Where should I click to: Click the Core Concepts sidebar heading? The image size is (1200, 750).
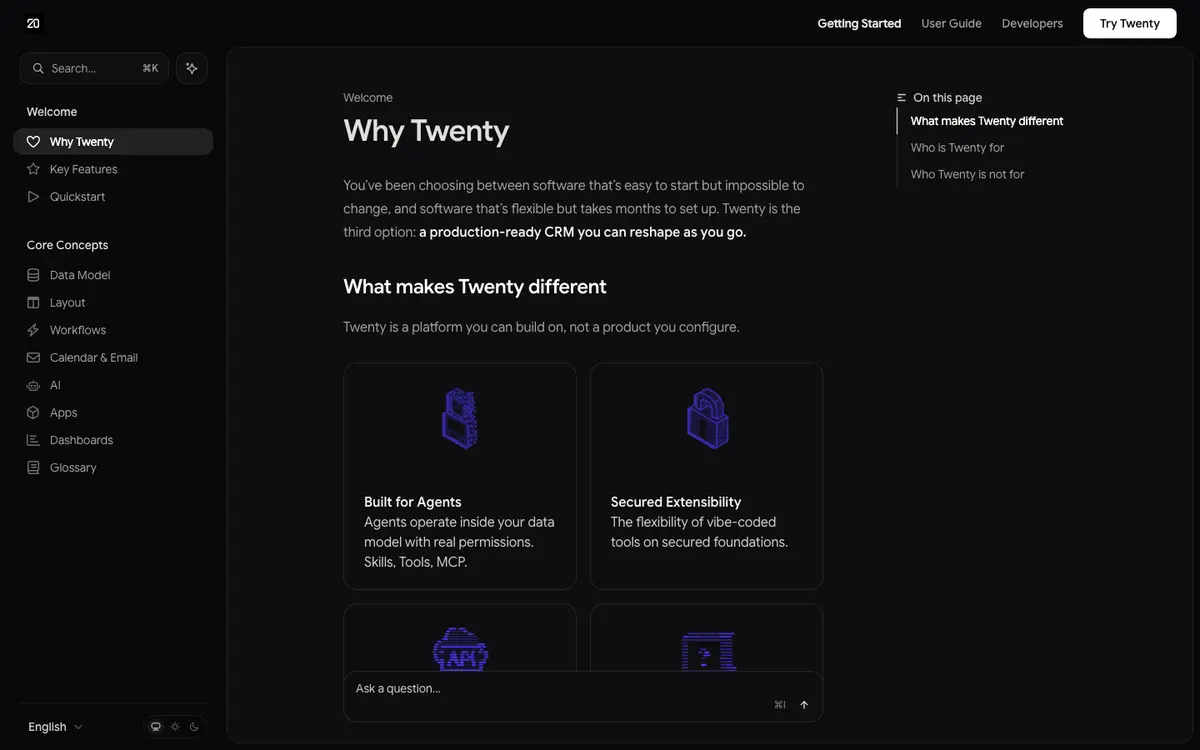67,245
